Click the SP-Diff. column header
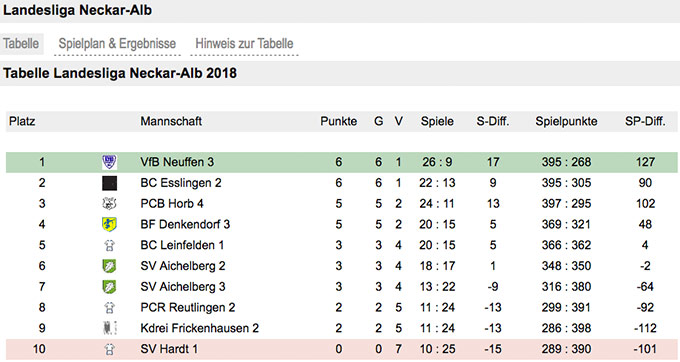680x362 pixels. [645, 121]
